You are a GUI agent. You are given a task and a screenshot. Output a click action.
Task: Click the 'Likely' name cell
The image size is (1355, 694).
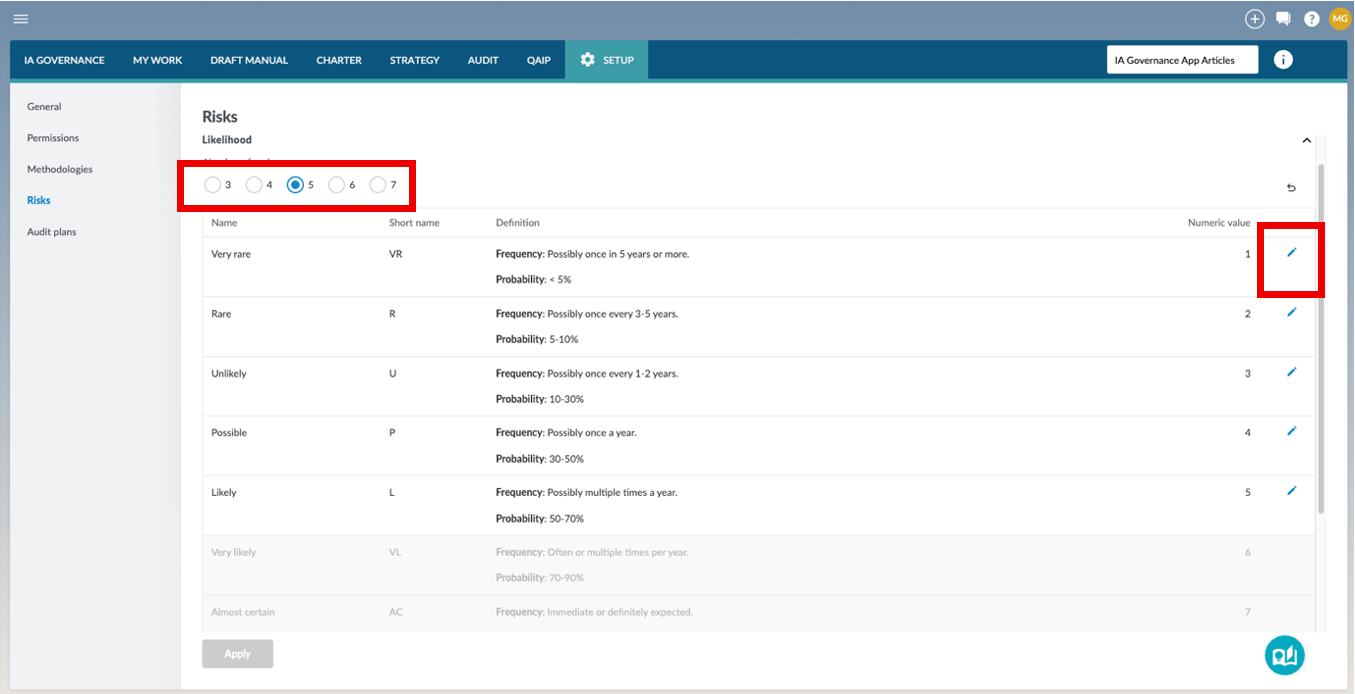coord(224,492)
